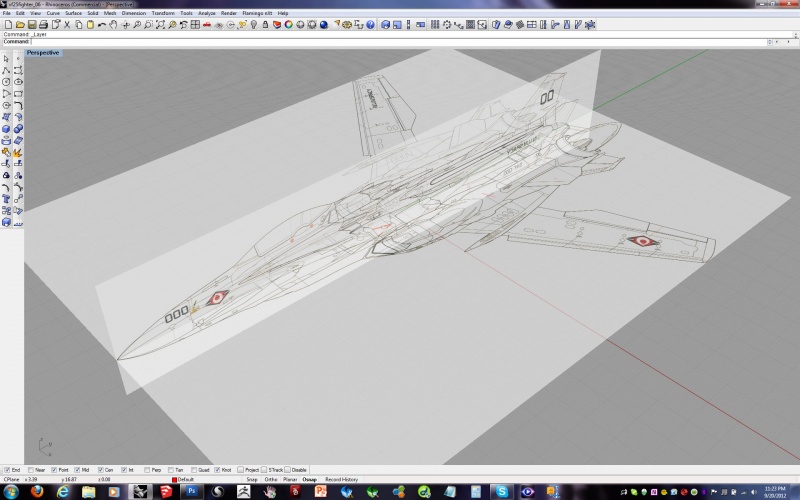The image size is (800, 500).
Task: Click the Undo arrow icon
Action: click(x=102, y=24)
